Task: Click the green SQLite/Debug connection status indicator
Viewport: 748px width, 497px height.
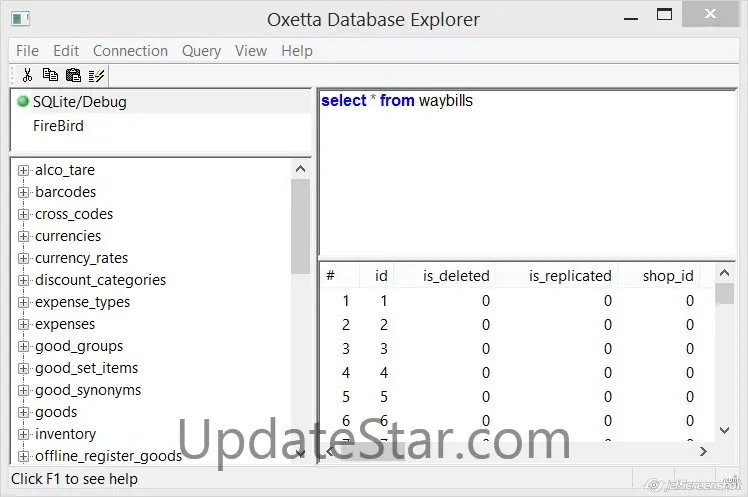Action: click(22, 102)
